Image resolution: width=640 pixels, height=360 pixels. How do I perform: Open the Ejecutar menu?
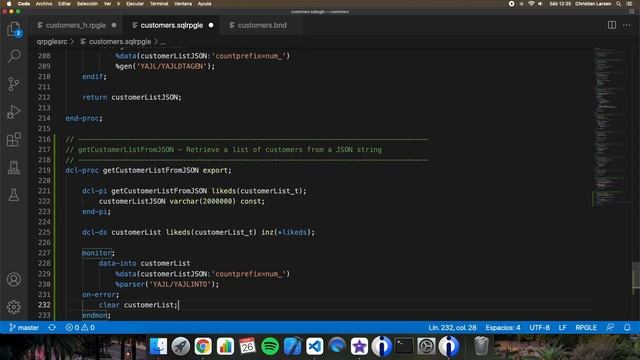135,4
